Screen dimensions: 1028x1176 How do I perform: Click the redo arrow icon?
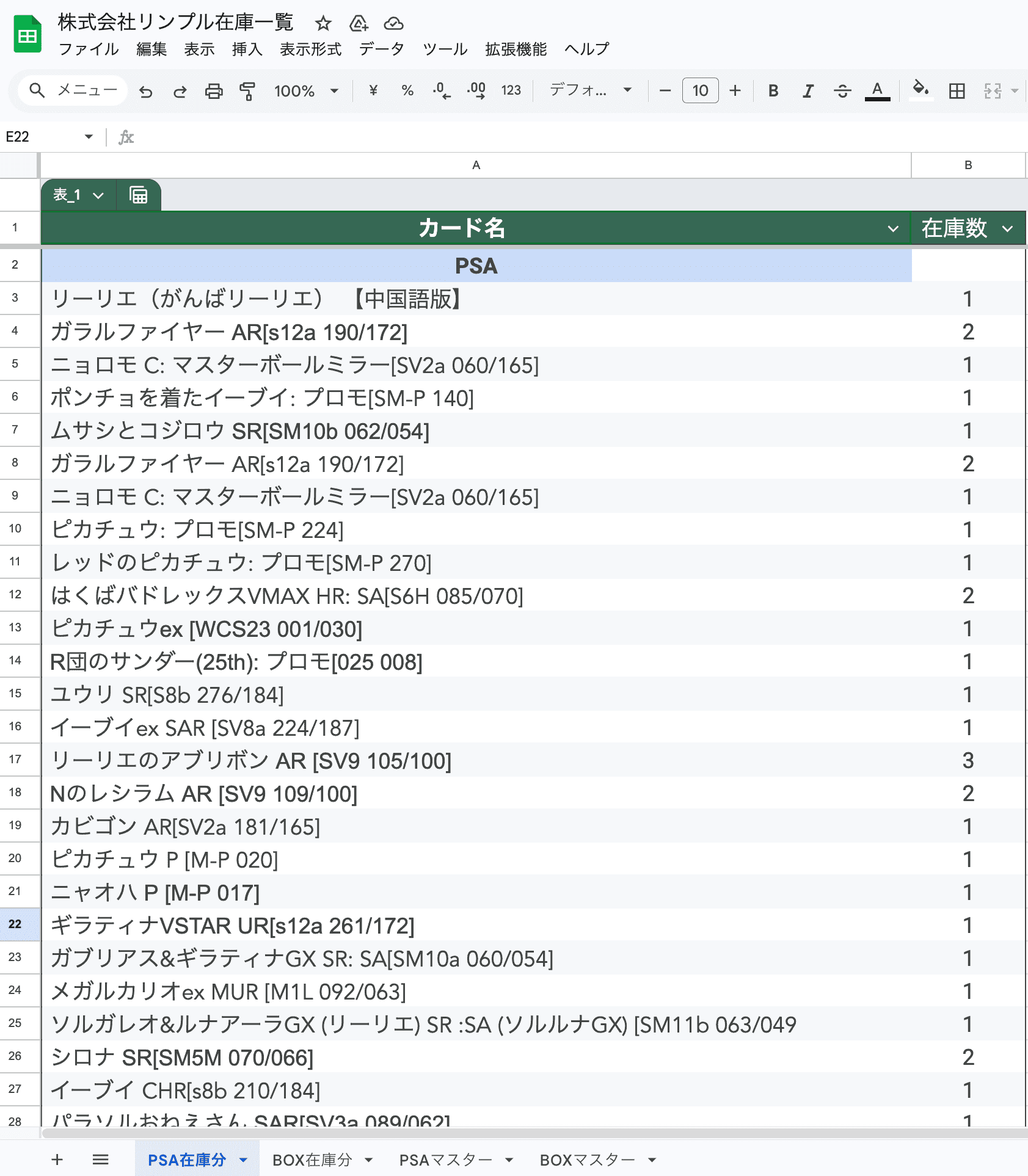point(180,91)
